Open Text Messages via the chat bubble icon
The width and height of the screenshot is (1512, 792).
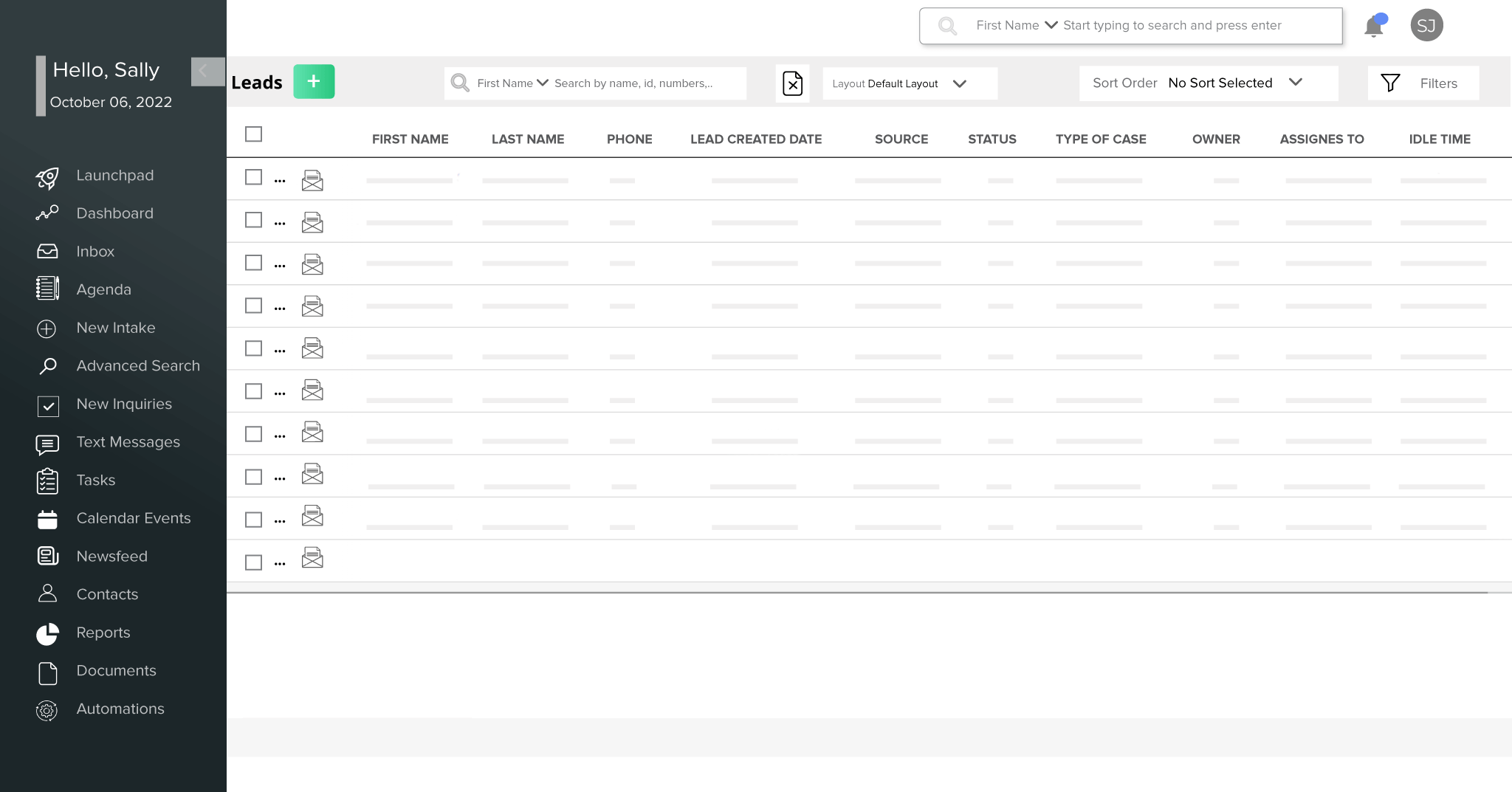[x=47, y=443]
